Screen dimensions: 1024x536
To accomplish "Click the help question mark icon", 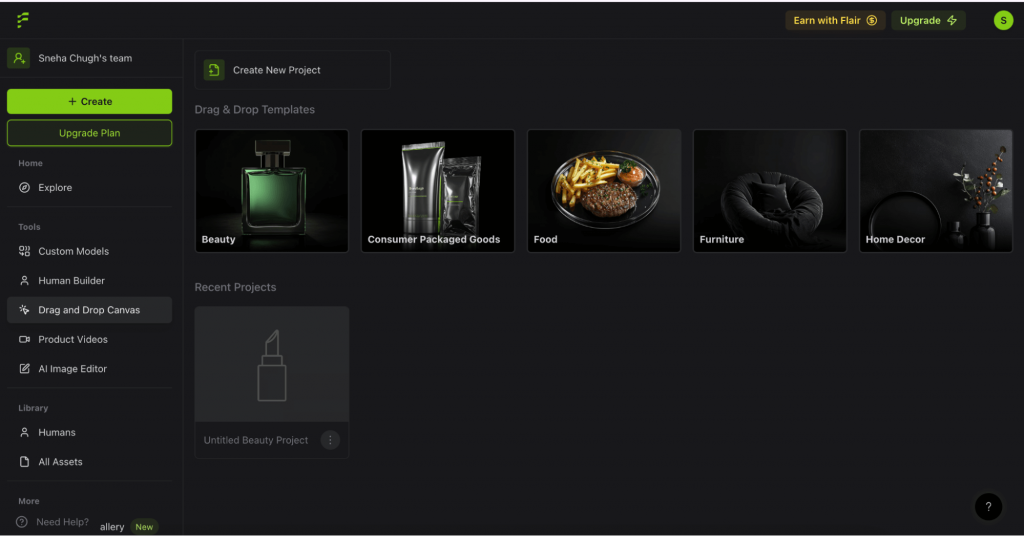I will coord(988,506).
